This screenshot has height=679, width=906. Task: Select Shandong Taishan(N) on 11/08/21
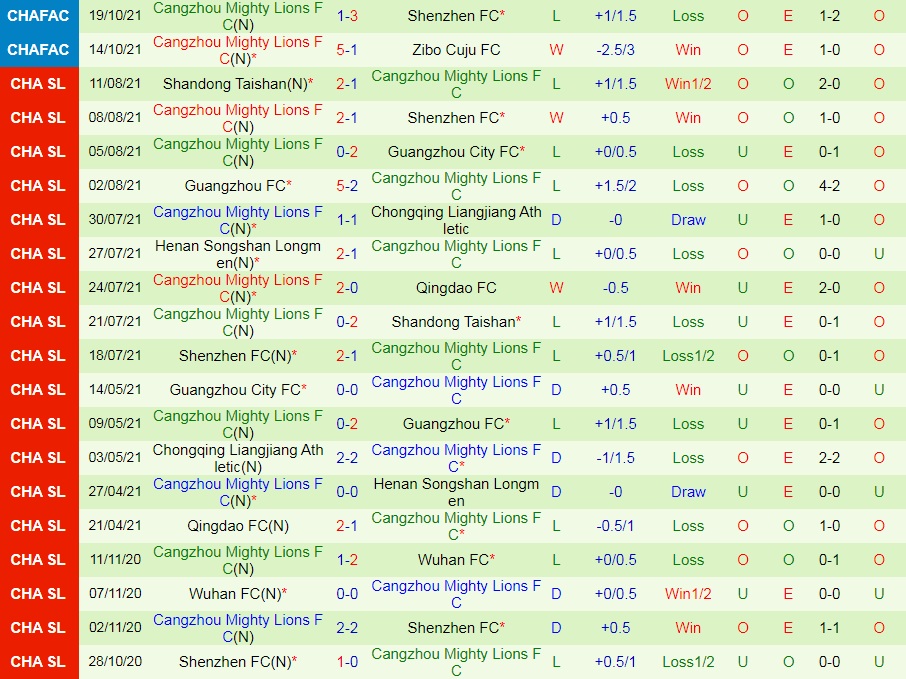point(237,84)
